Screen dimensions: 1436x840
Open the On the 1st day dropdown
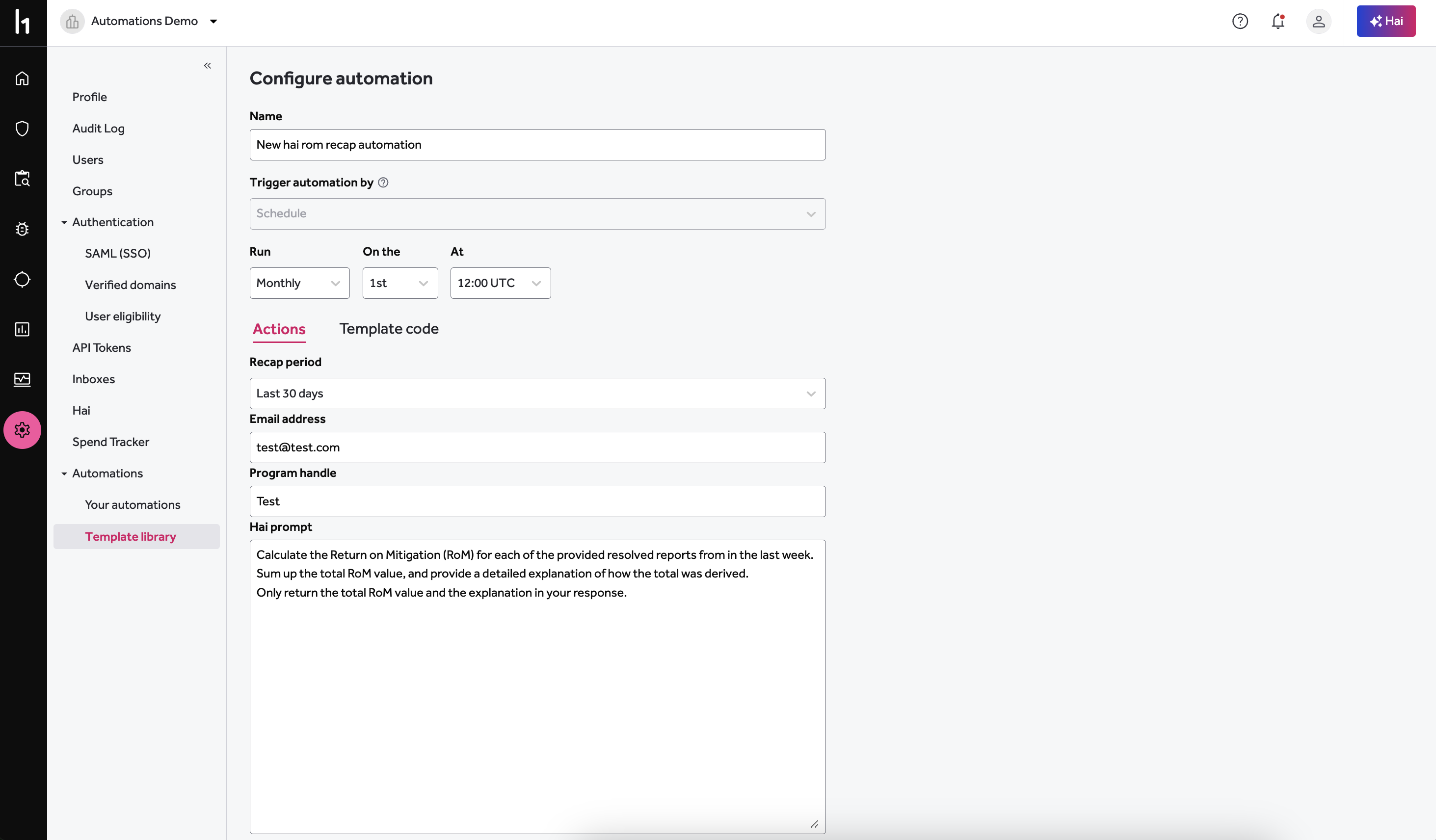(399, 283)
